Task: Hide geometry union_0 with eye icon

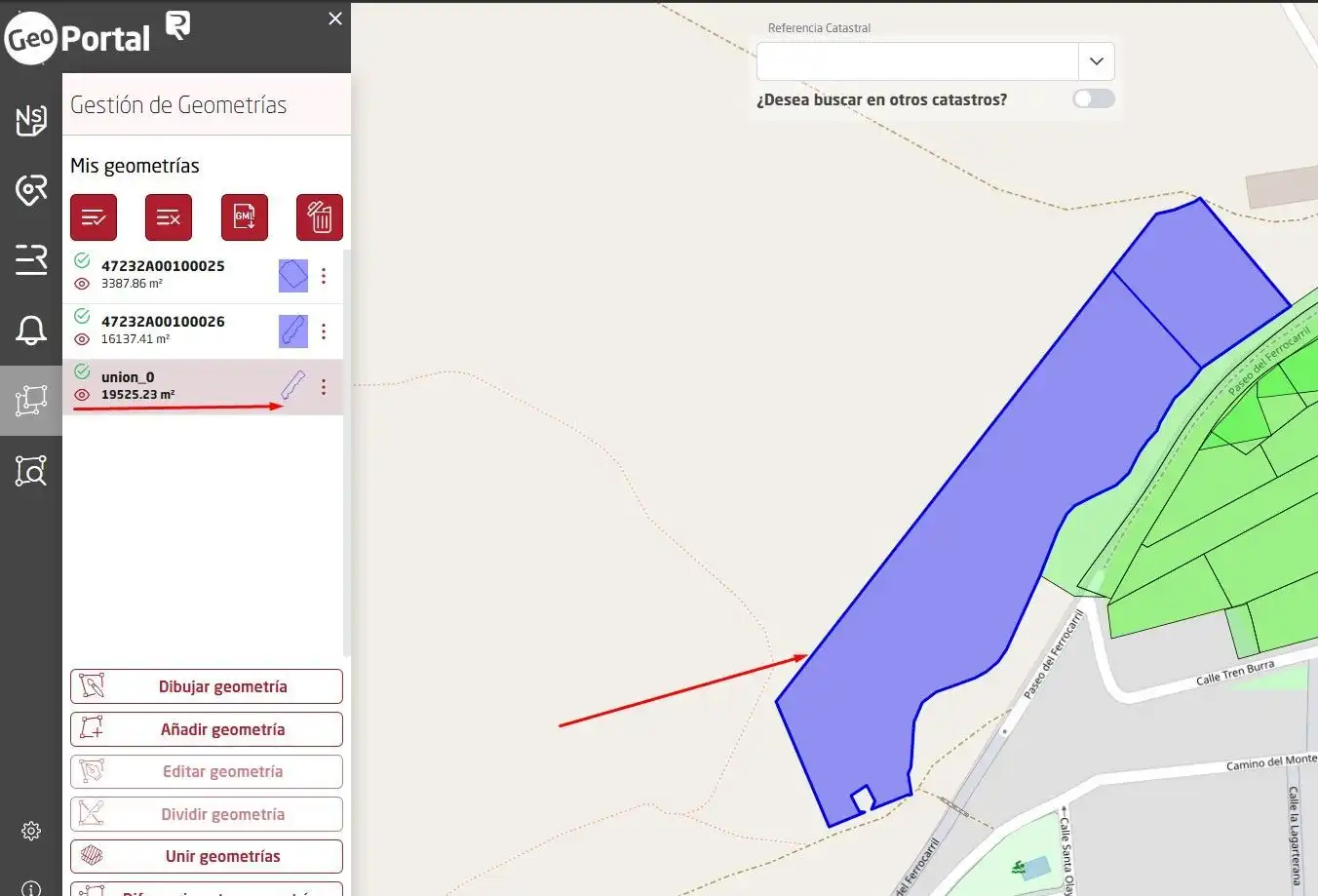Action: point(82,395)
